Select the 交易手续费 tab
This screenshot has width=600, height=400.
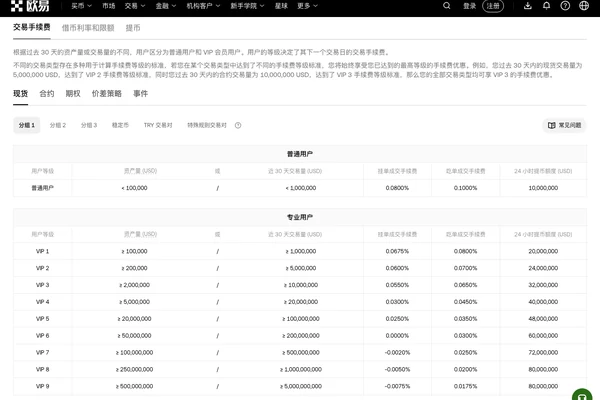[x=32, y=27]
